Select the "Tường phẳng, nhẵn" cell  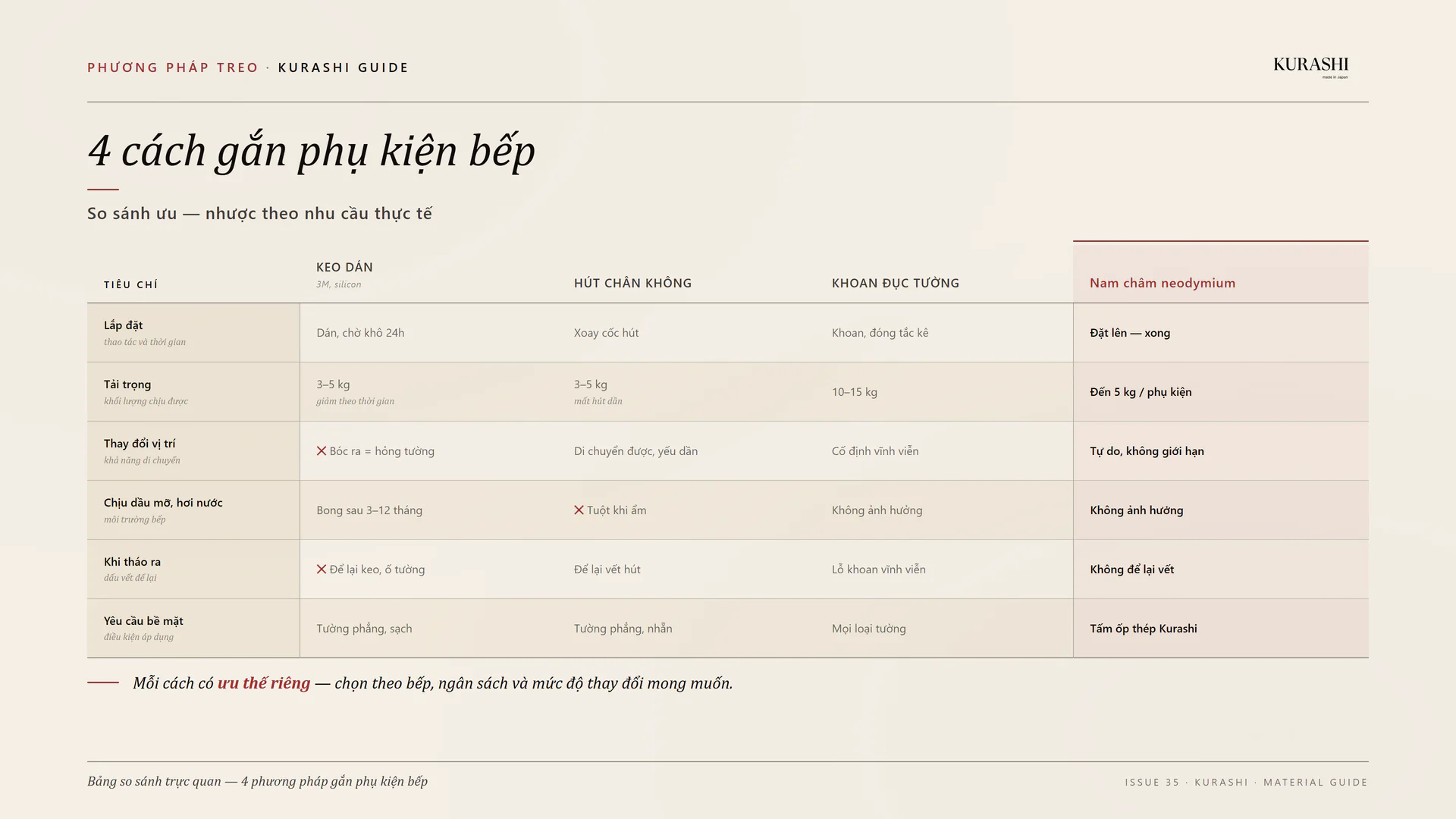[x=623, y=629]
